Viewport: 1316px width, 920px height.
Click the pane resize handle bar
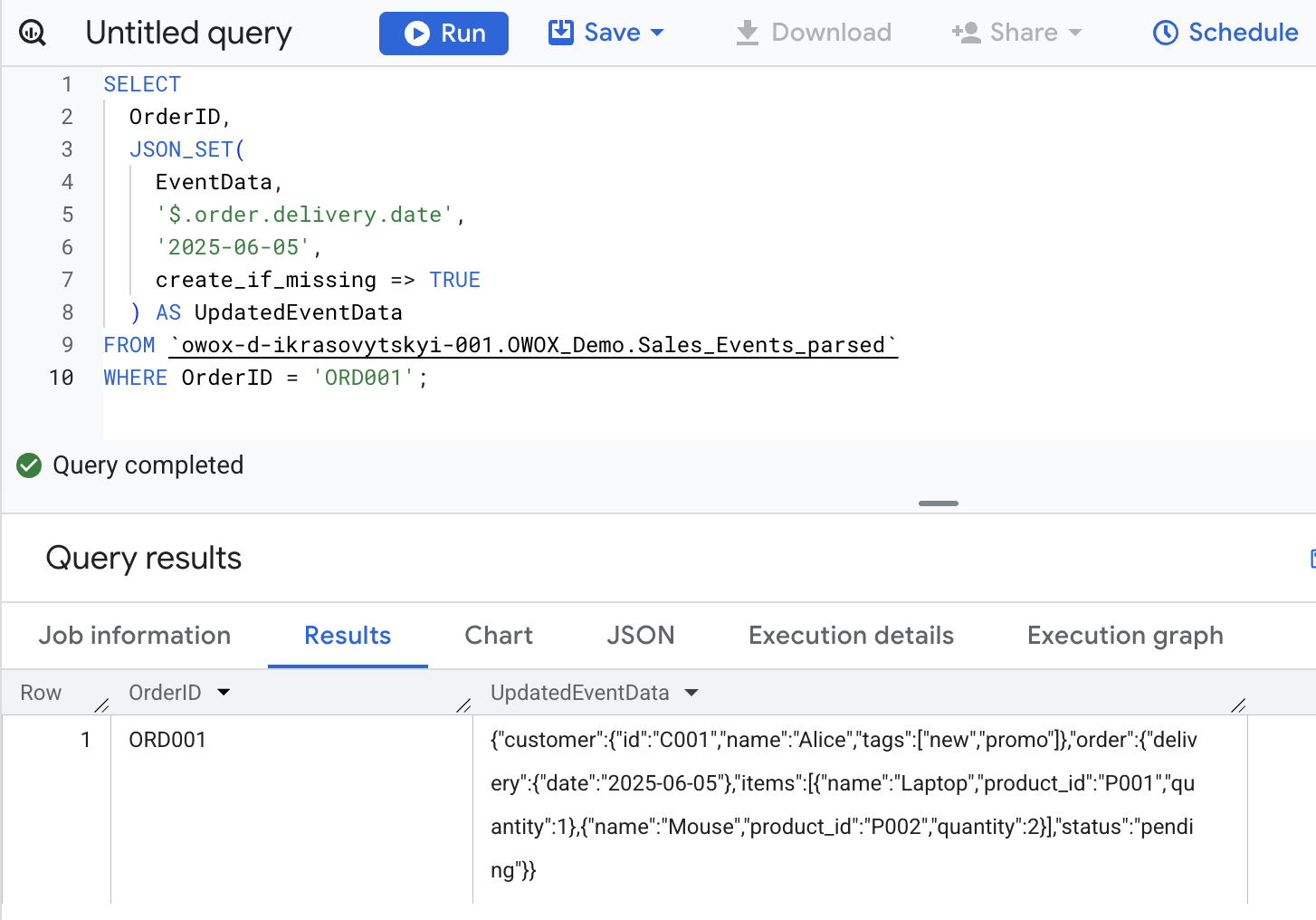click(939, 503)
